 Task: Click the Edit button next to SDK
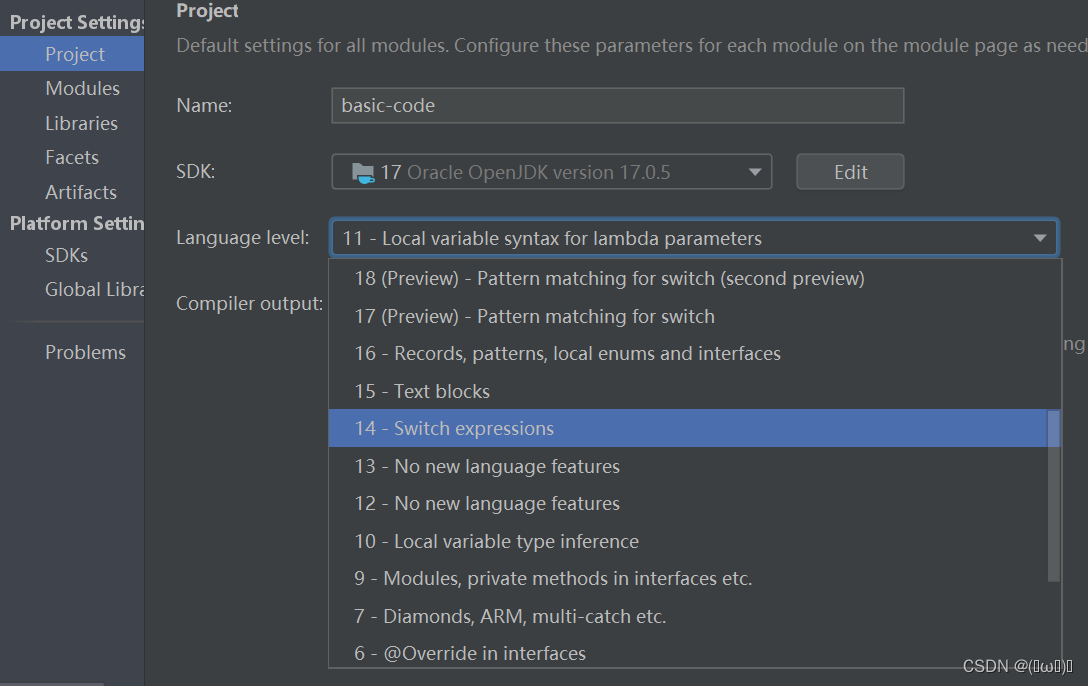point(850,171)
